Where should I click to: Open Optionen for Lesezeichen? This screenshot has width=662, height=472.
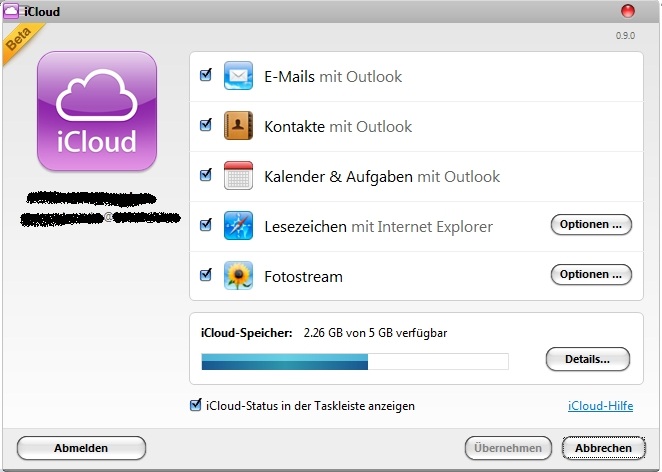pyautogui.click(x=591, y=225)
